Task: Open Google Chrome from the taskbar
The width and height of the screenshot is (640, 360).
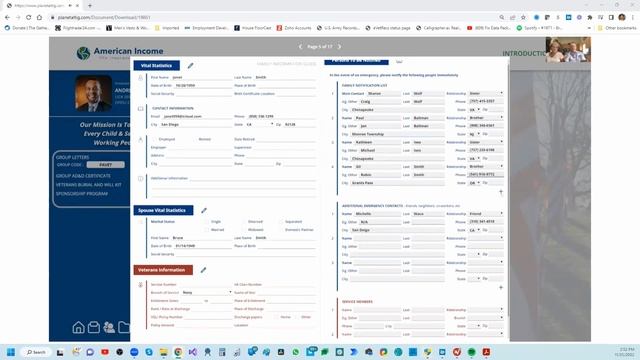Action: (178, 352)
